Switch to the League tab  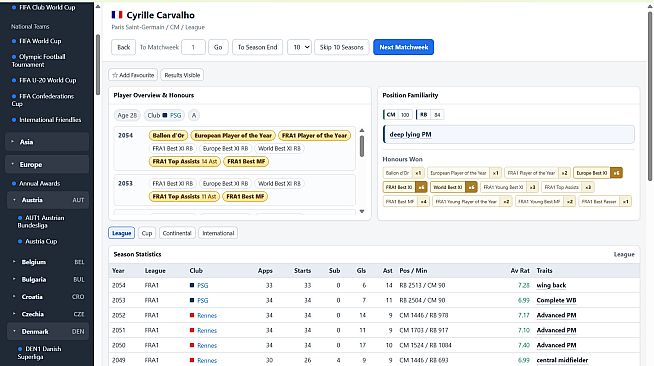pos(121,233)
